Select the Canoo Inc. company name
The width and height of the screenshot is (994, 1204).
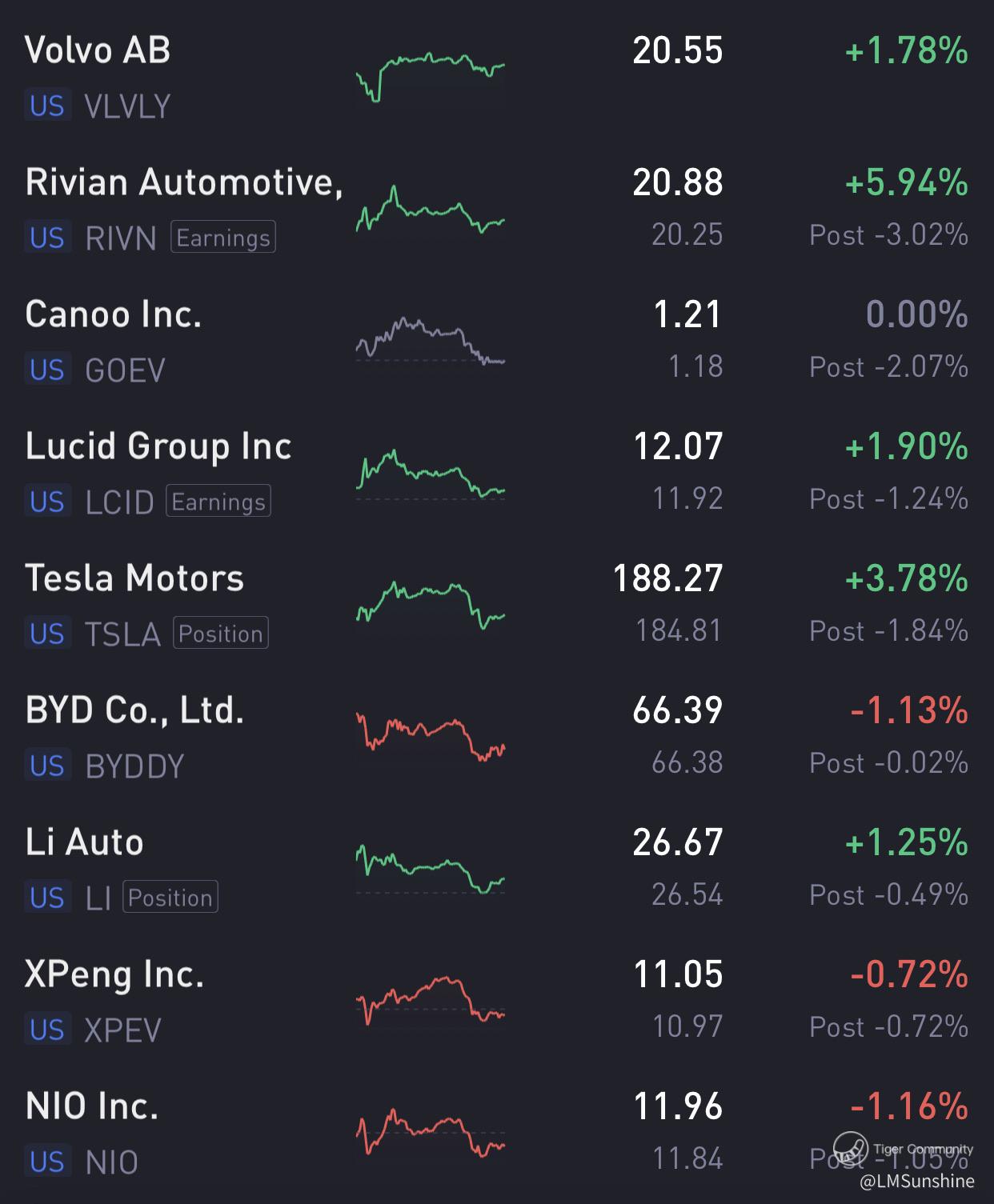(113, 314)
